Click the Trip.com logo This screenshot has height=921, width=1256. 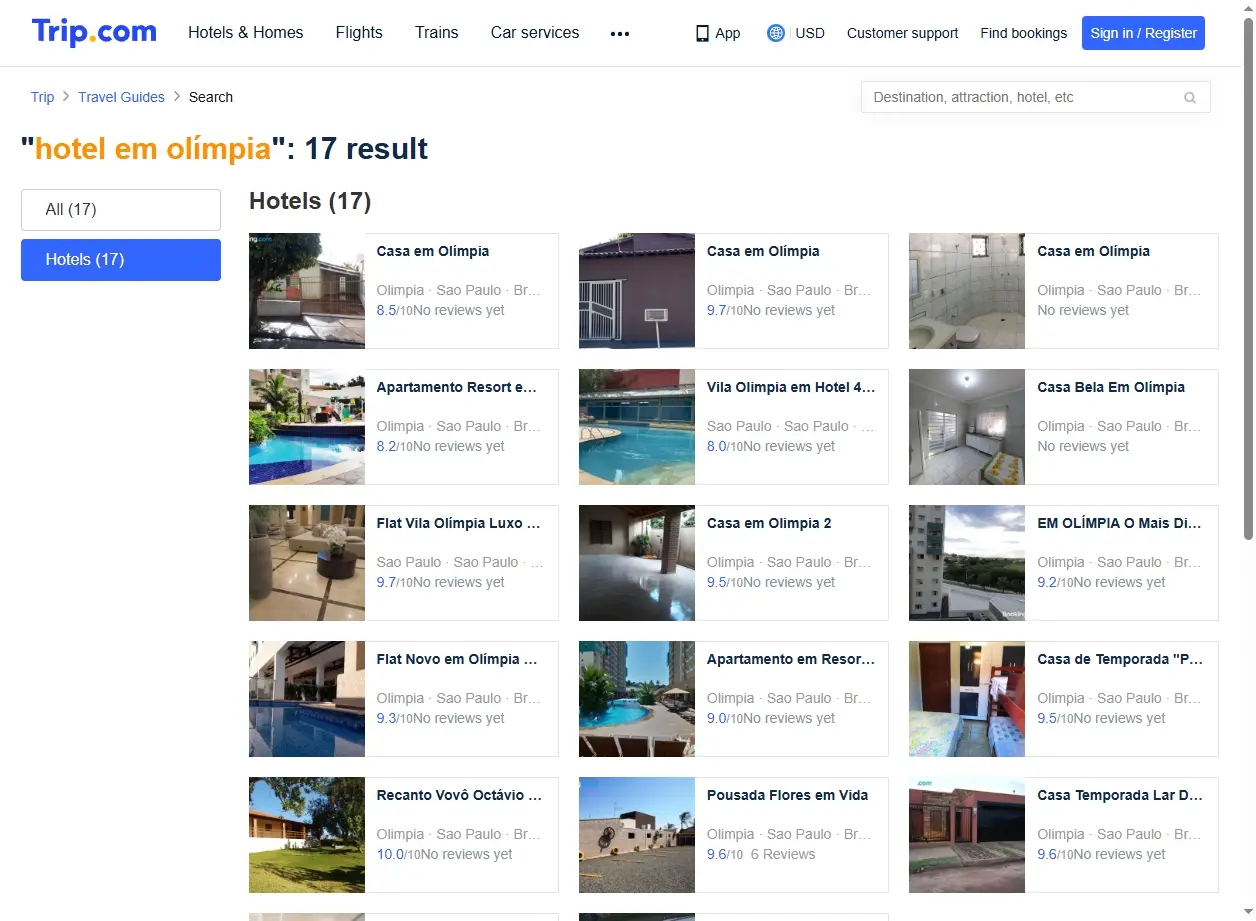(94, 32)
